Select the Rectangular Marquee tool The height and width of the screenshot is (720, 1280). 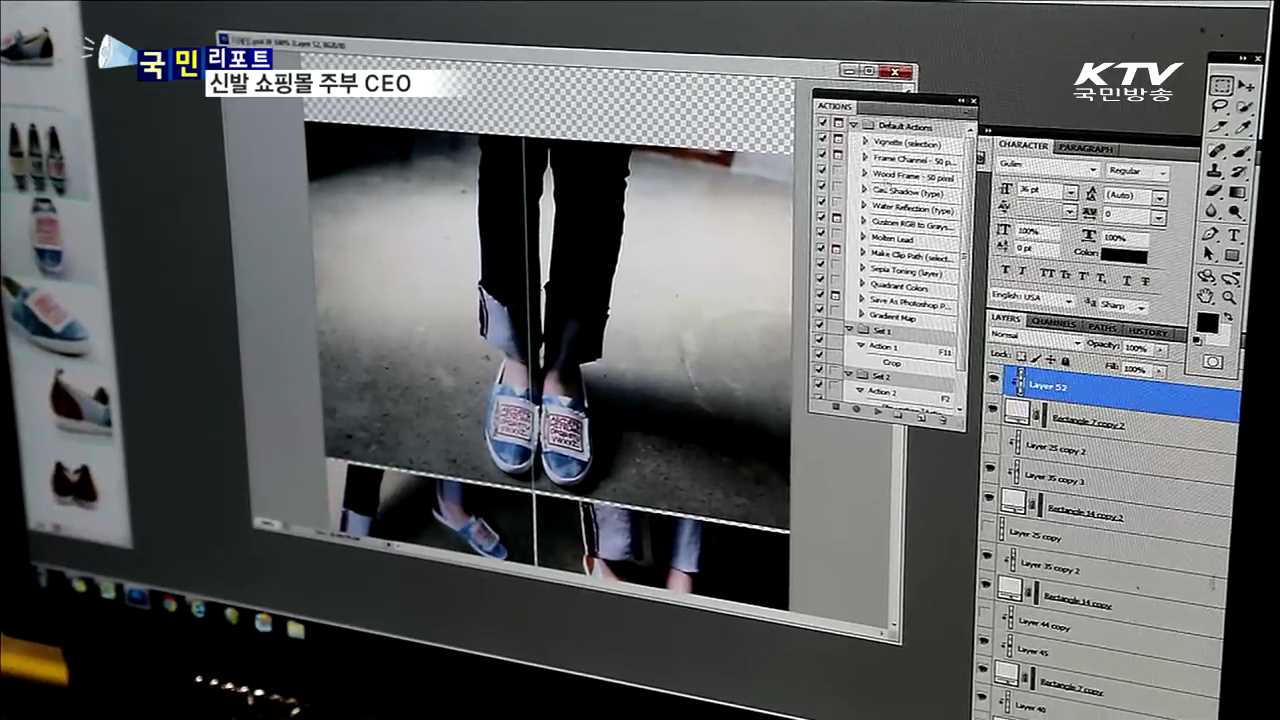[1221, 85]
